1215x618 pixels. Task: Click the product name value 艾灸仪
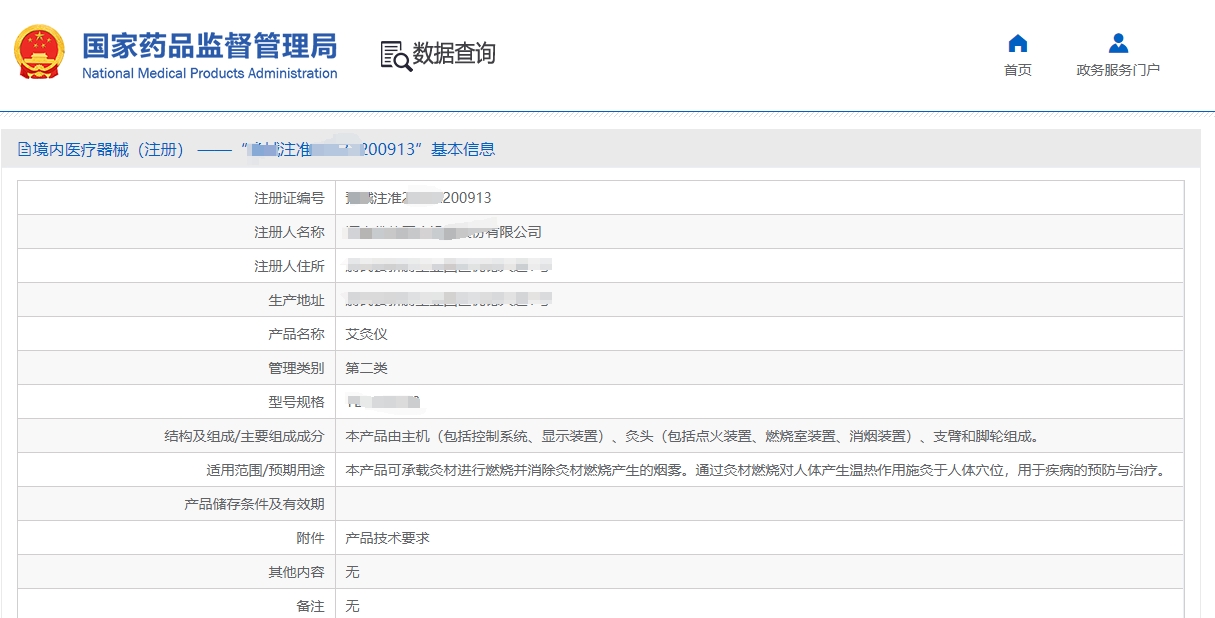coord(366,334)
